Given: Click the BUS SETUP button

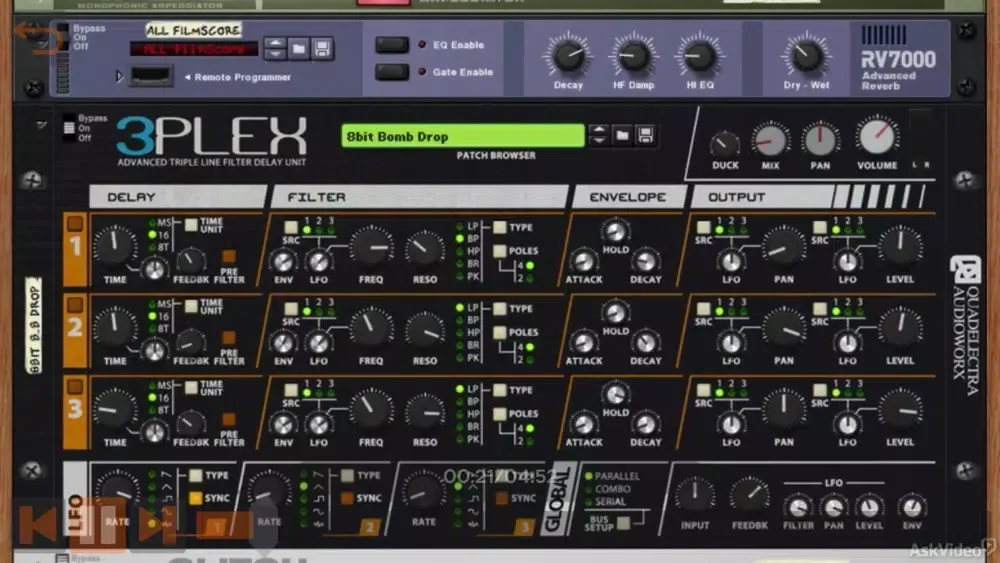Looking at the screenshot, I should [x=624, y=523].
